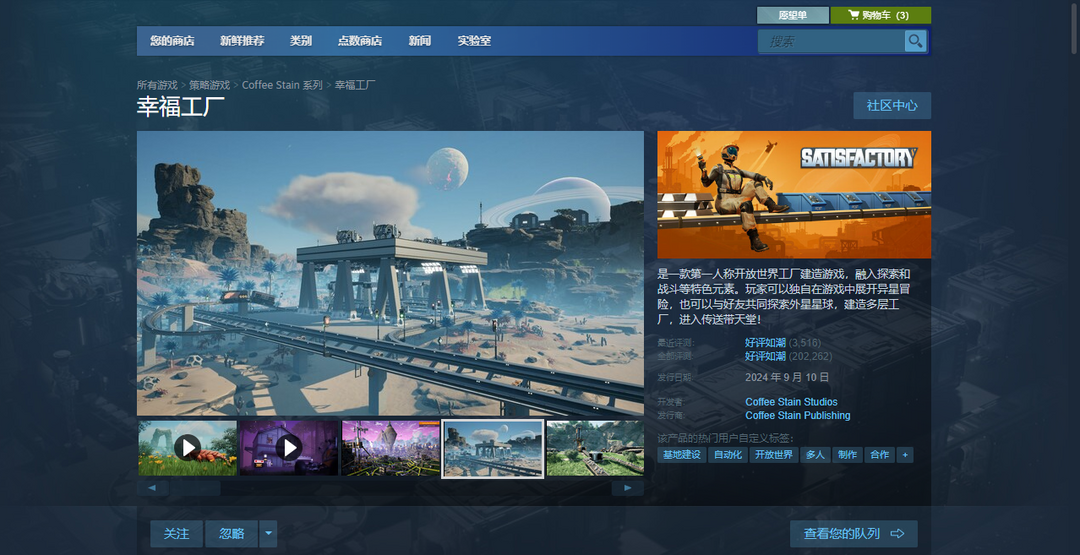This screenshot has width=1080, height=555.
Task: Open developer Coffee Stain Studios
Action: click(x=791, y=401)
